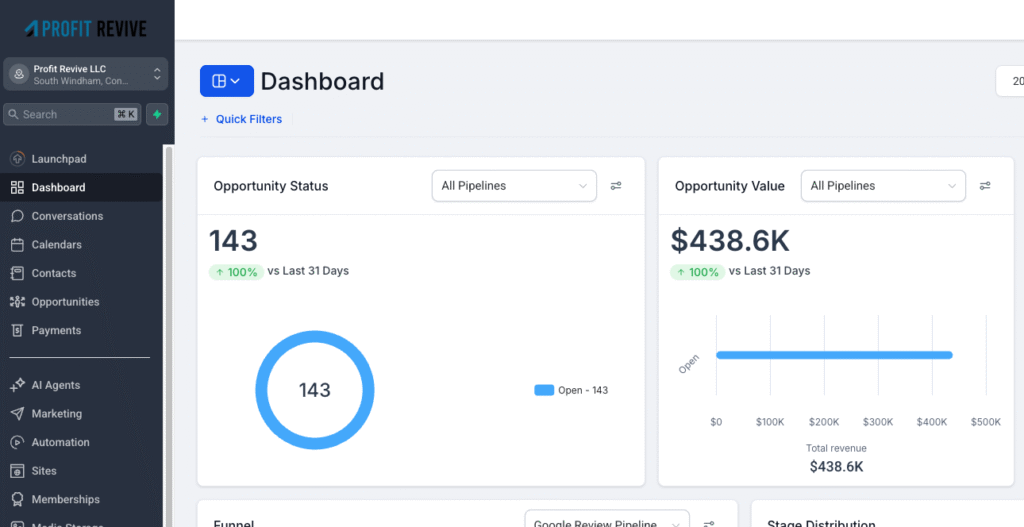This screenshot has height=527, width=1024.
Task: Open filter settings icon for Opportunity Status
Action: 616,186
